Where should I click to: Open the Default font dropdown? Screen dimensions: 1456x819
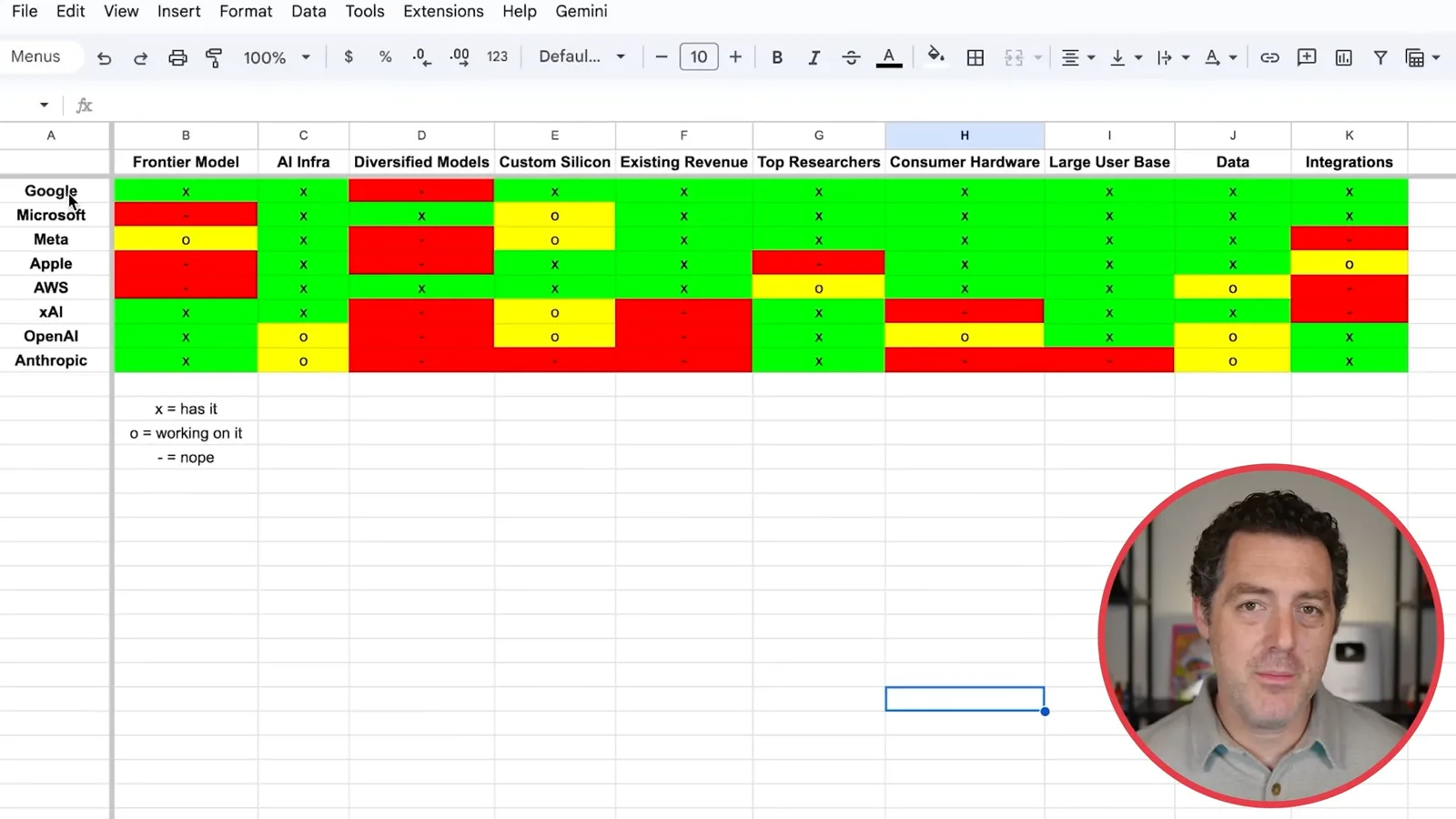click(x=582, y=56)
